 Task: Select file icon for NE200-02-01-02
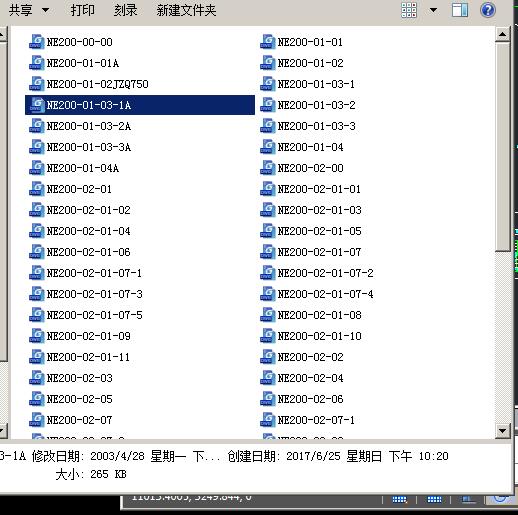pyautogui.click(x=37, y=210)
